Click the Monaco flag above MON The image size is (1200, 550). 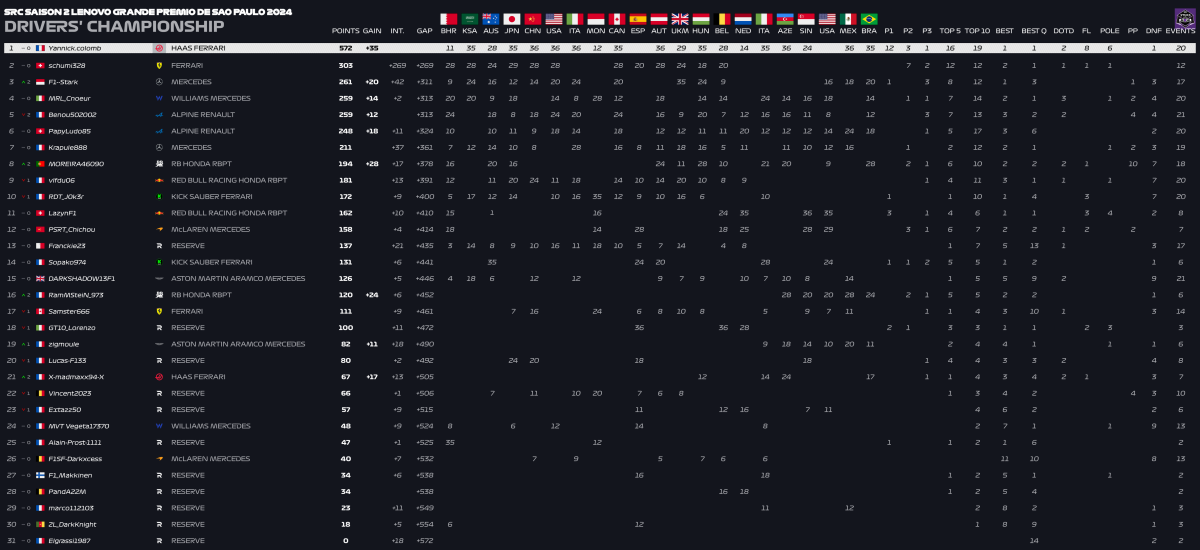click(x=596, y=19)
